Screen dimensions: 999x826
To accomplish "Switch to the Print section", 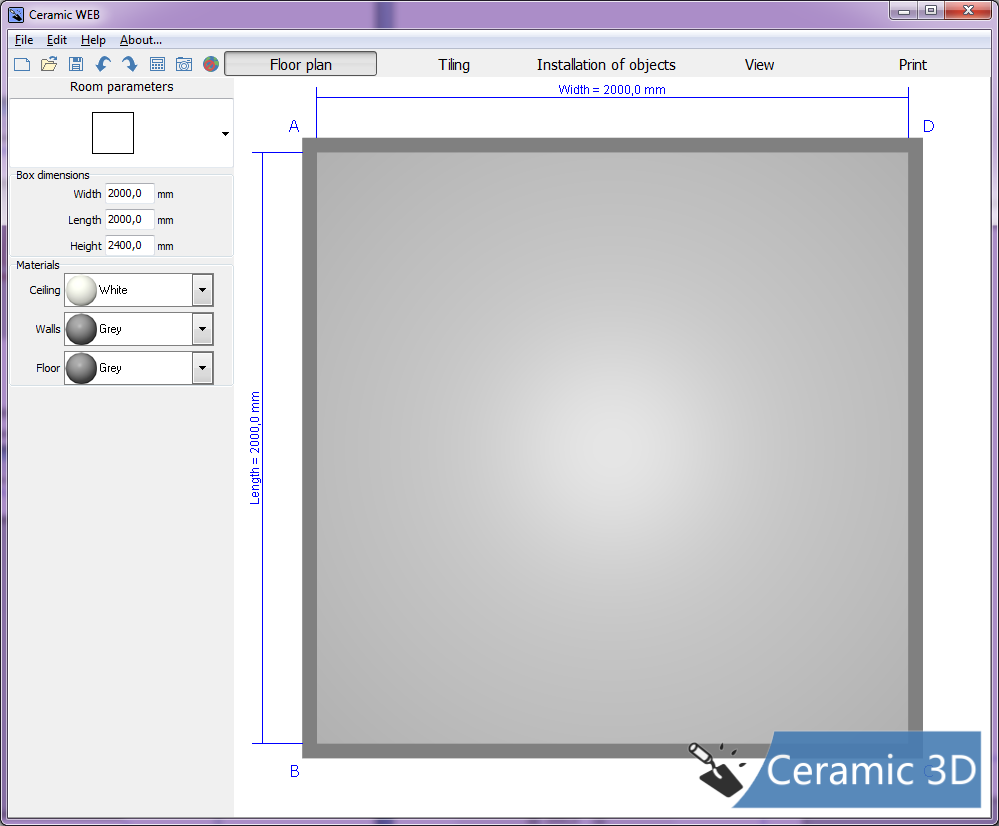I will (x=912, y=65).
